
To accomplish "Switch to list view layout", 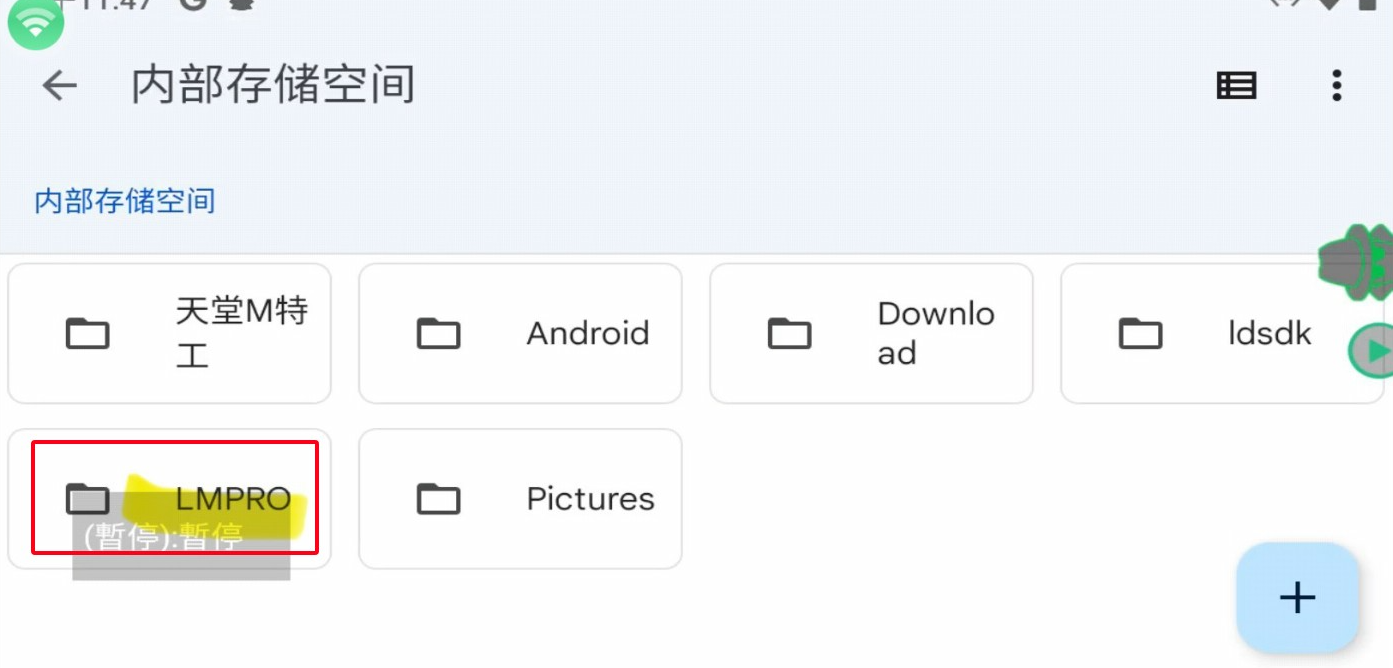I will tap(1236, 86).
